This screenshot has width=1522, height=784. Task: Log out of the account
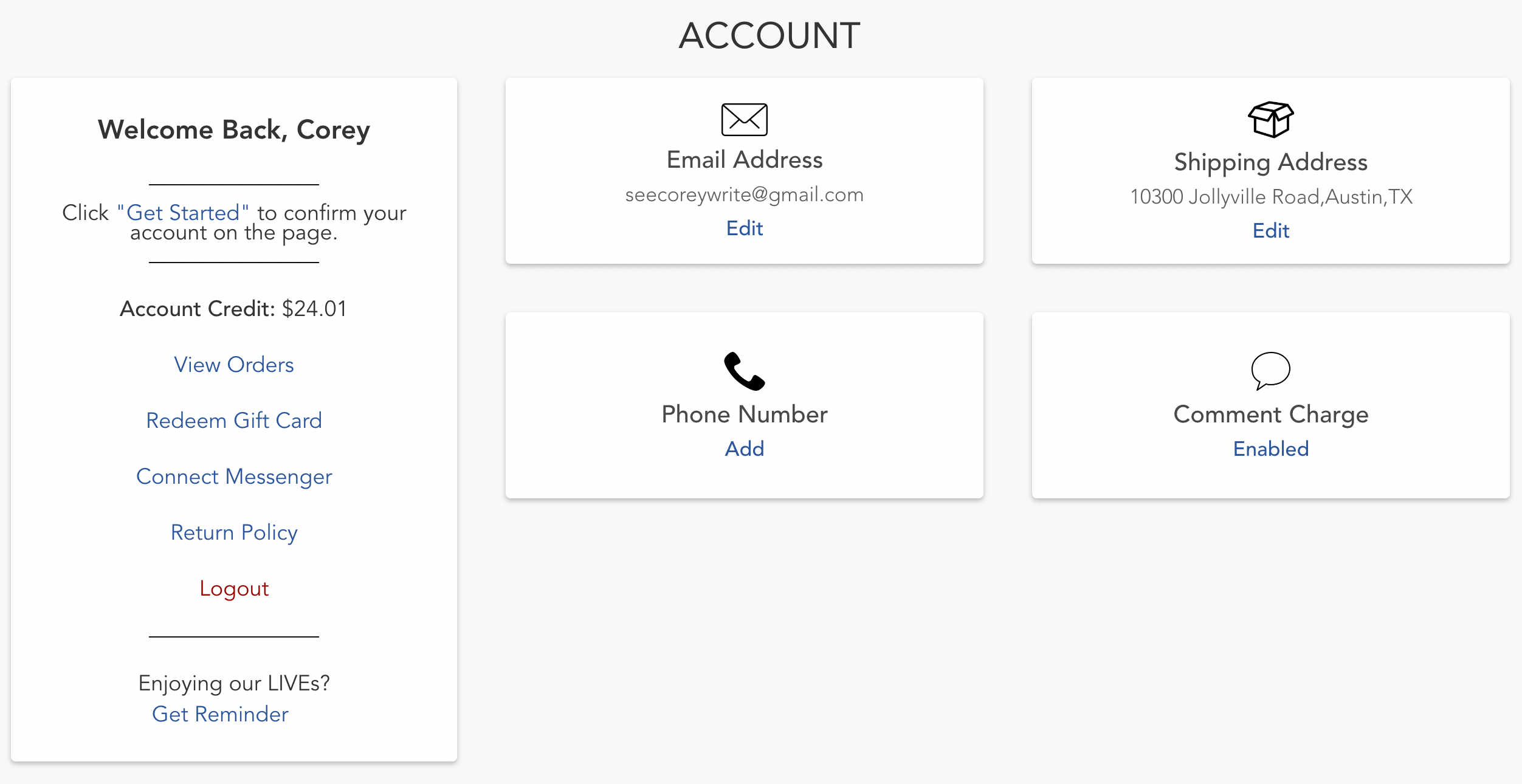click(x=234, y=588)
